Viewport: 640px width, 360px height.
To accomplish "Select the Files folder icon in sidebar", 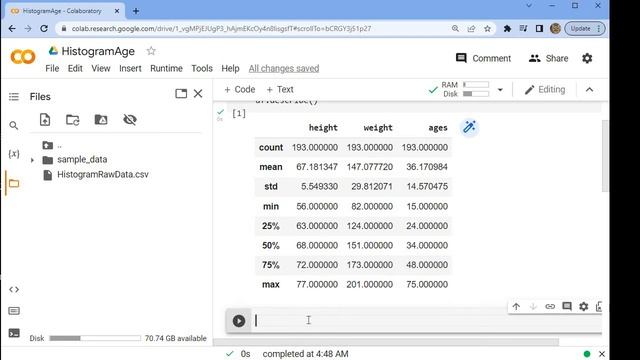I will point(14,183).
